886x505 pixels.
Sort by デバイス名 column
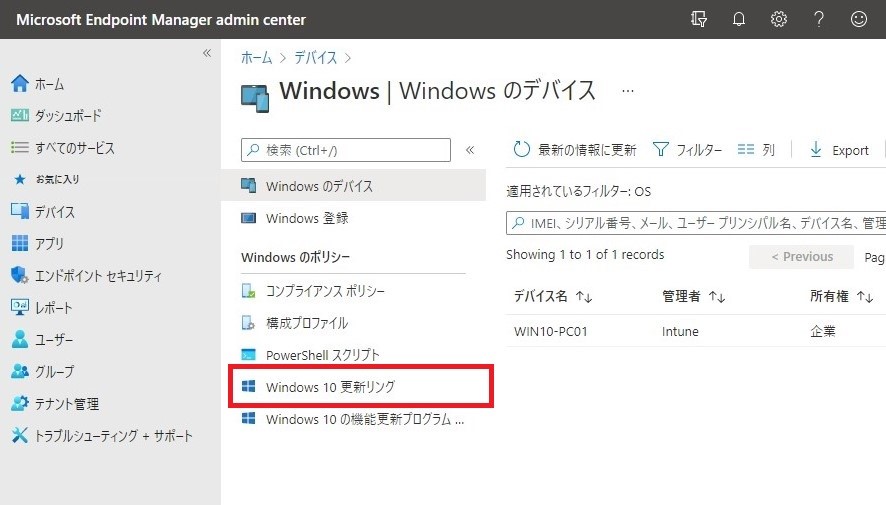tap(553, 296)
